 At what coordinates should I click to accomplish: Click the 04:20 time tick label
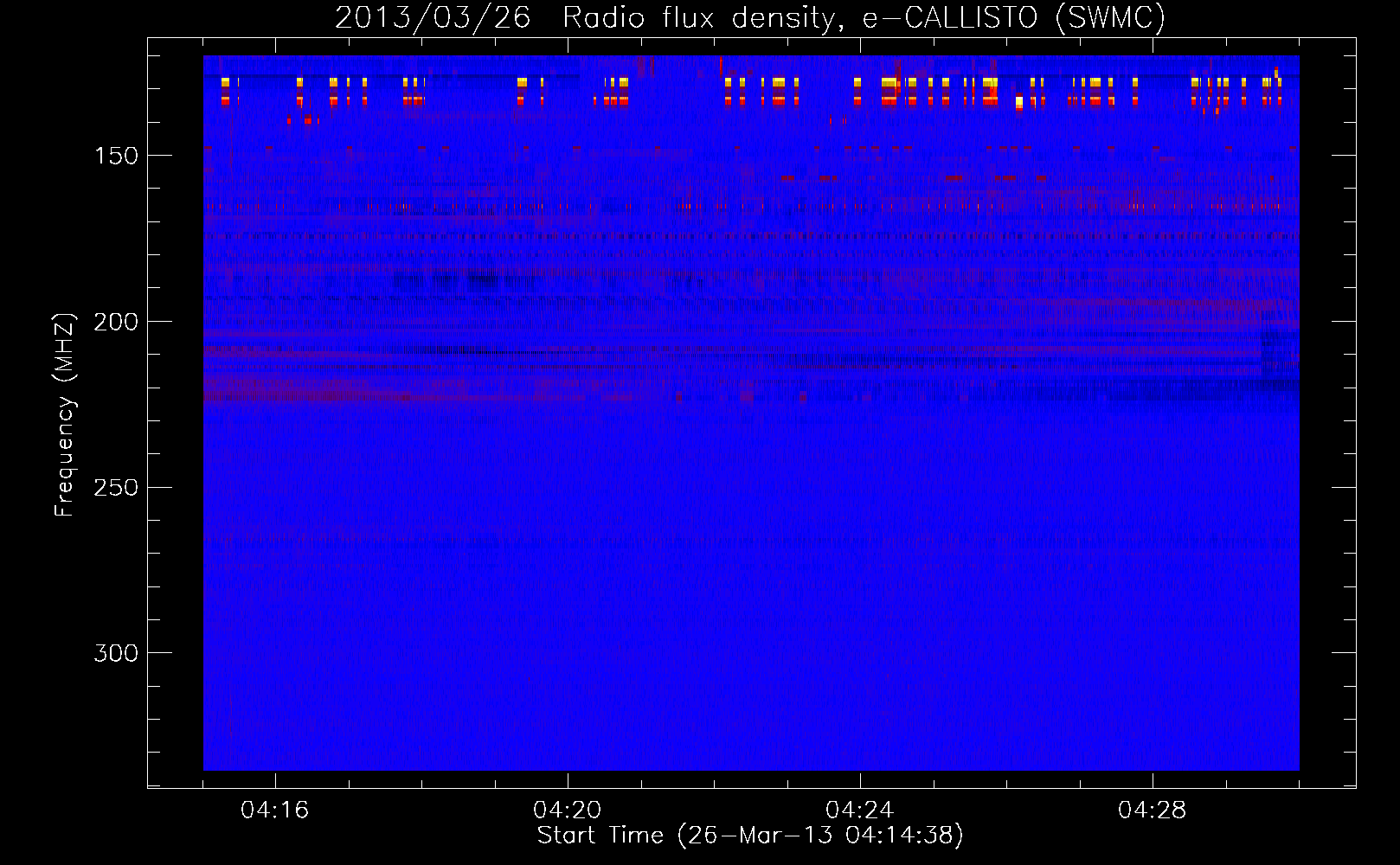pyautogui.click(x=568, y=811)
